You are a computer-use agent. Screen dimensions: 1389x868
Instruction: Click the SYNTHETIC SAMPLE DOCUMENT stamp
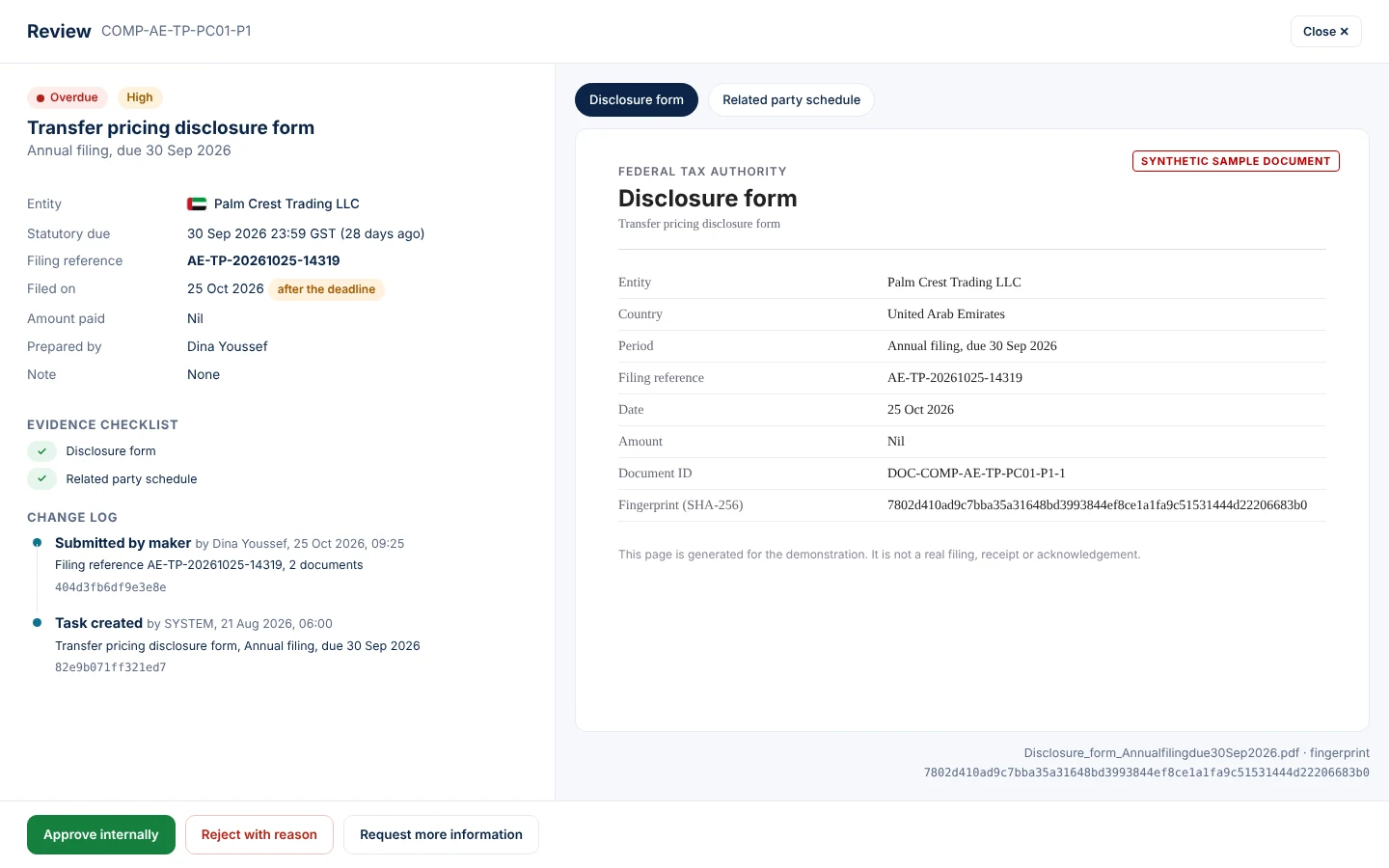(x=1236, y=161)
